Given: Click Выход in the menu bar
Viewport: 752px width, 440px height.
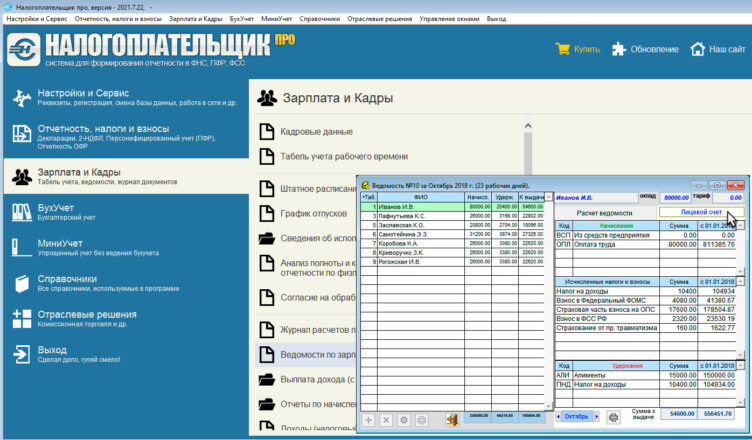Looking at the screenshot, I should point(496,19).
